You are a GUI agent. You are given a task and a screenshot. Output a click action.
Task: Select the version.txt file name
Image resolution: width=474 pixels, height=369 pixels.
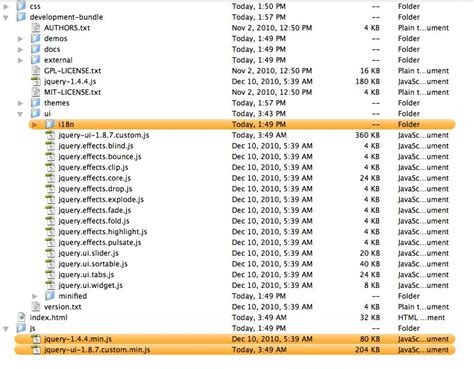pos(63,307)
